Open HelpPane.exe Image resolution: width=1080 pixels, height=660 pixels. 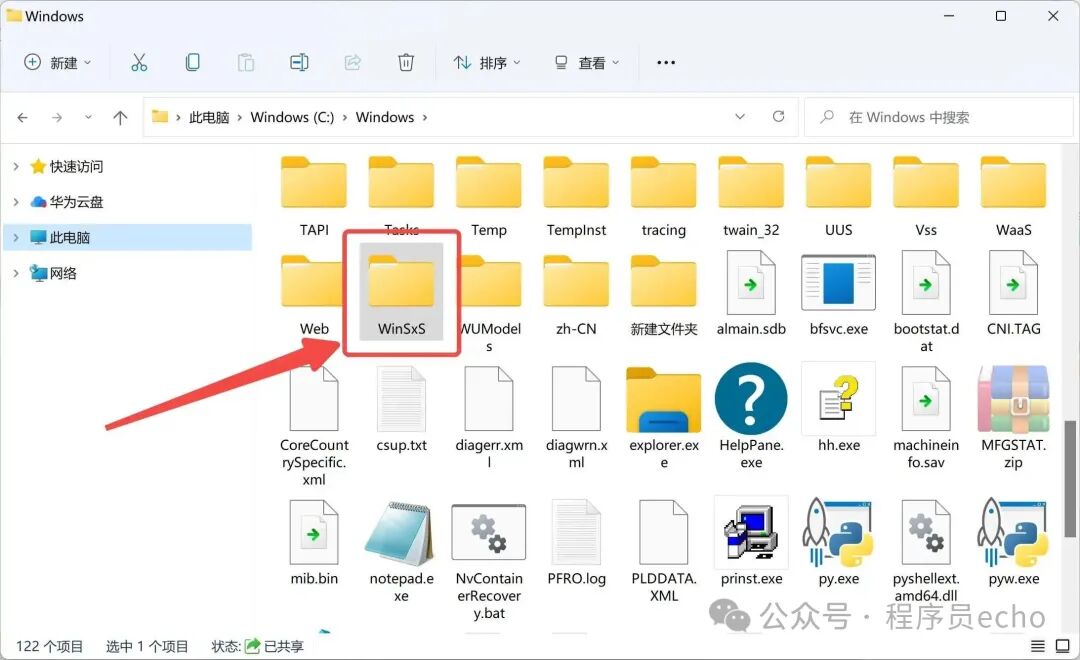pyautogui.click(x=751, y=397)
